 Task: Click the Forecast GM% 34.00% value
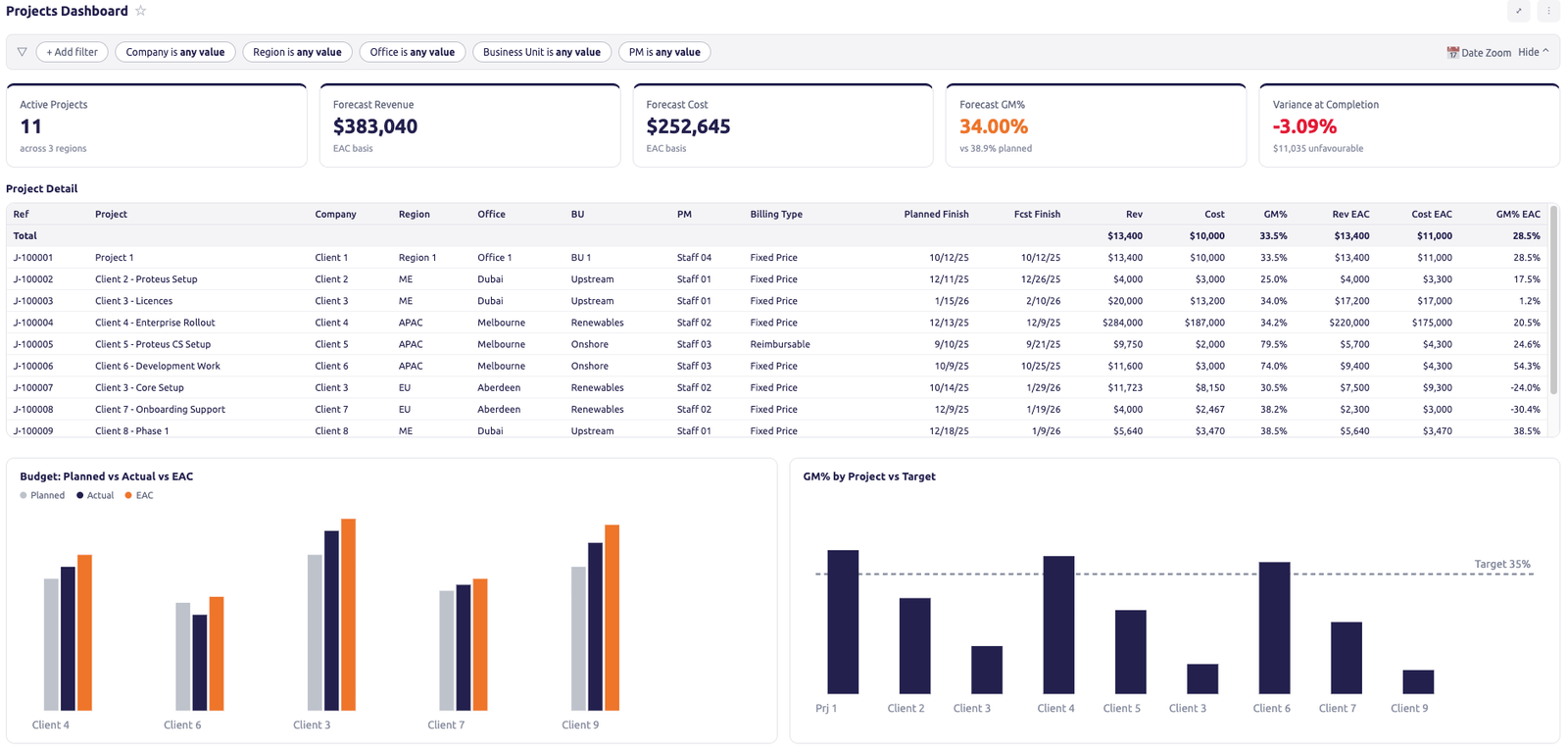994,126
